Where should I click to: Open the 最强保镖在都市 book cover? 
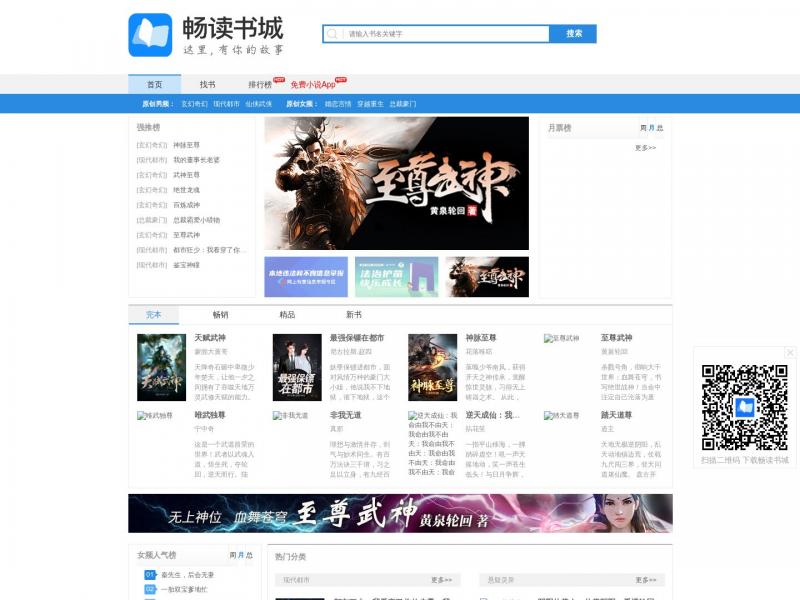[297, 367]
